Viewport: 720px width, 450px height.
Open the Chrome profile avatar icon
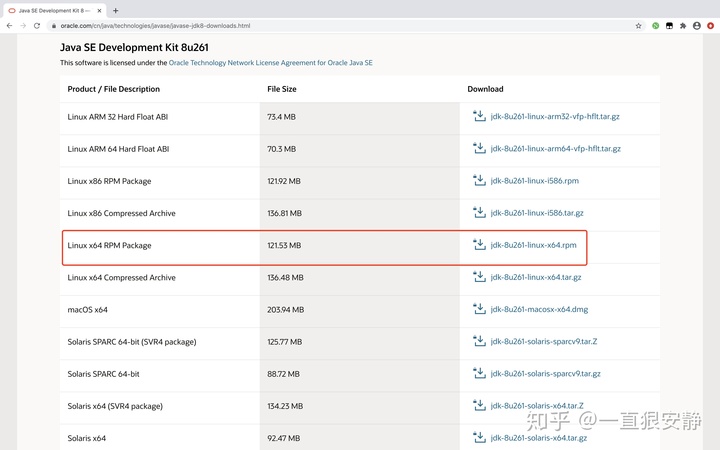(x=697, y=26)
